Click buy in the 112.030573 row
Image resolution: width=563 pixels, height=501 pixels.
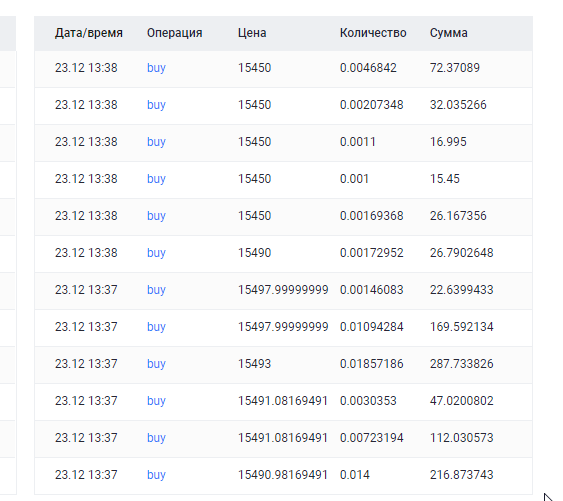(x=156, y=438)
